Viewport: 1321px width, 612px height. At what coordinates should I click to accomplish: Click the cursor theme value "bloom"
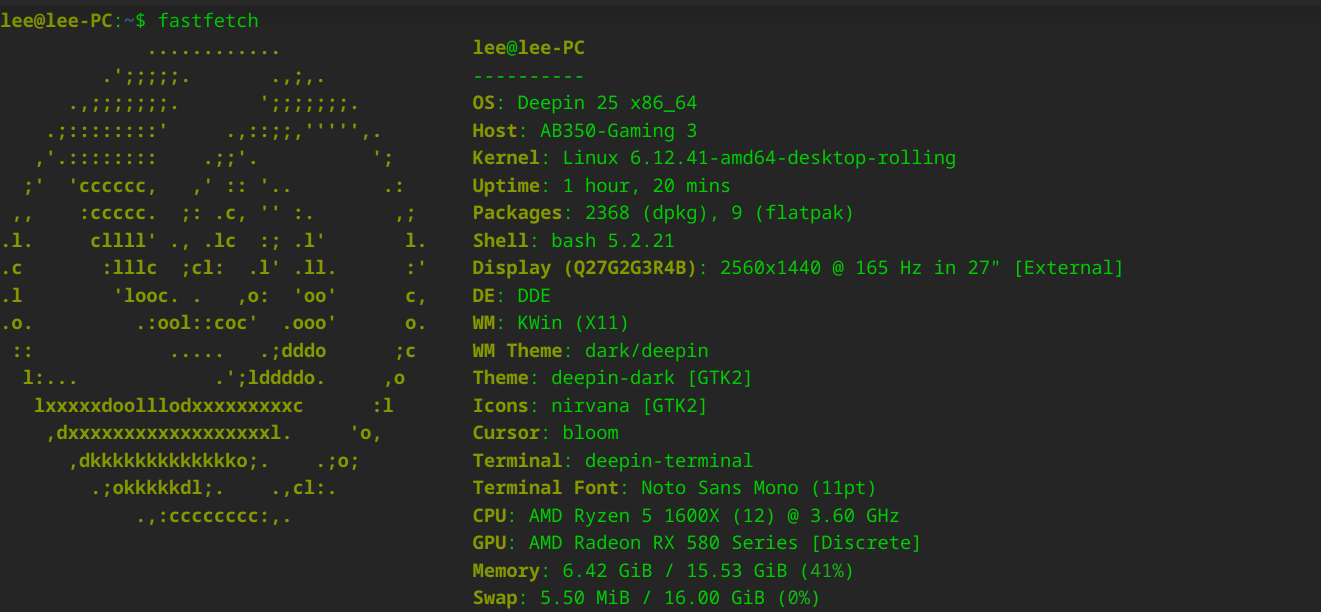pos(590,433)
